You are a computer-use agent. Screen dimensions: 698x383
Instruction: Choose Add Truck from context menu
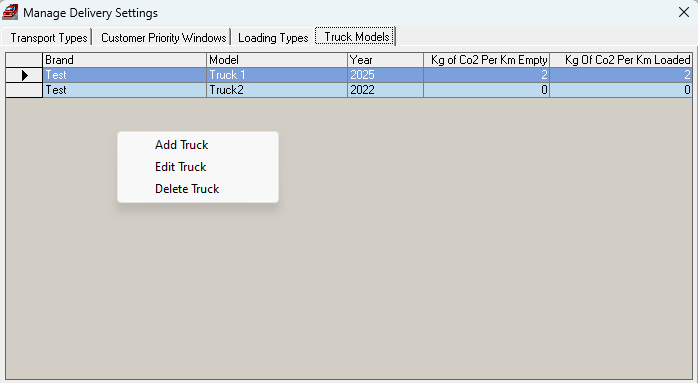coord(182,145)
